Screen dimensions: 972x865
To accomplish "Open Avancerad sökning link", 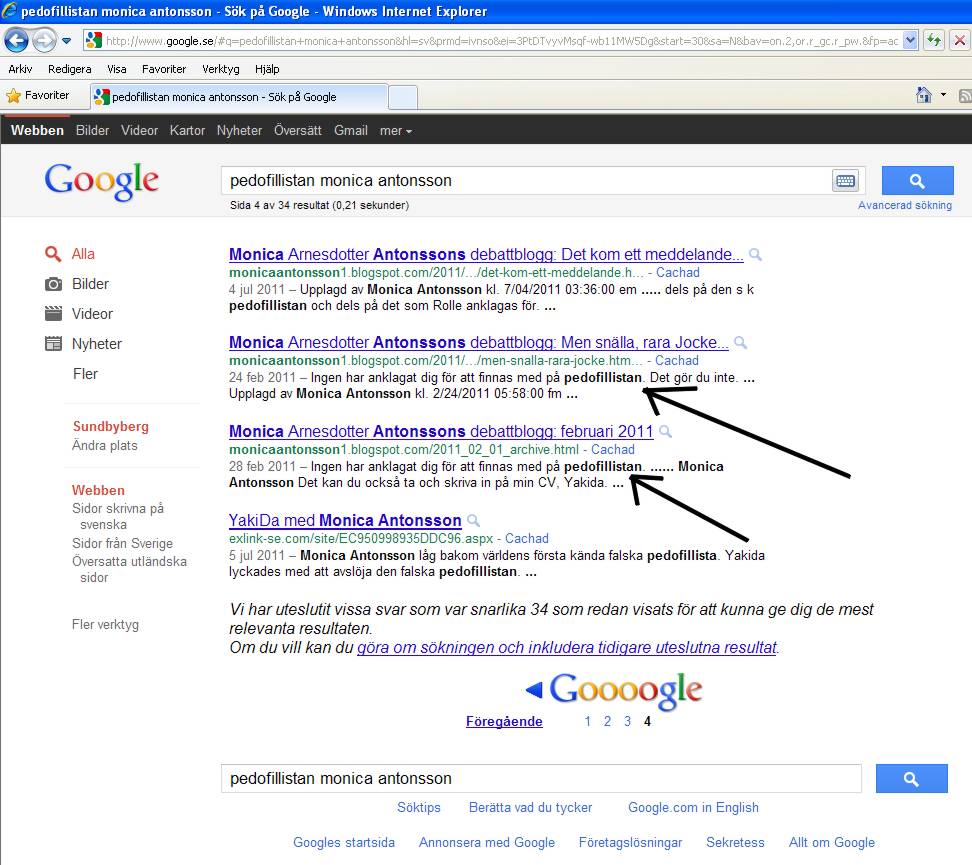I will (x=904, y=205).
